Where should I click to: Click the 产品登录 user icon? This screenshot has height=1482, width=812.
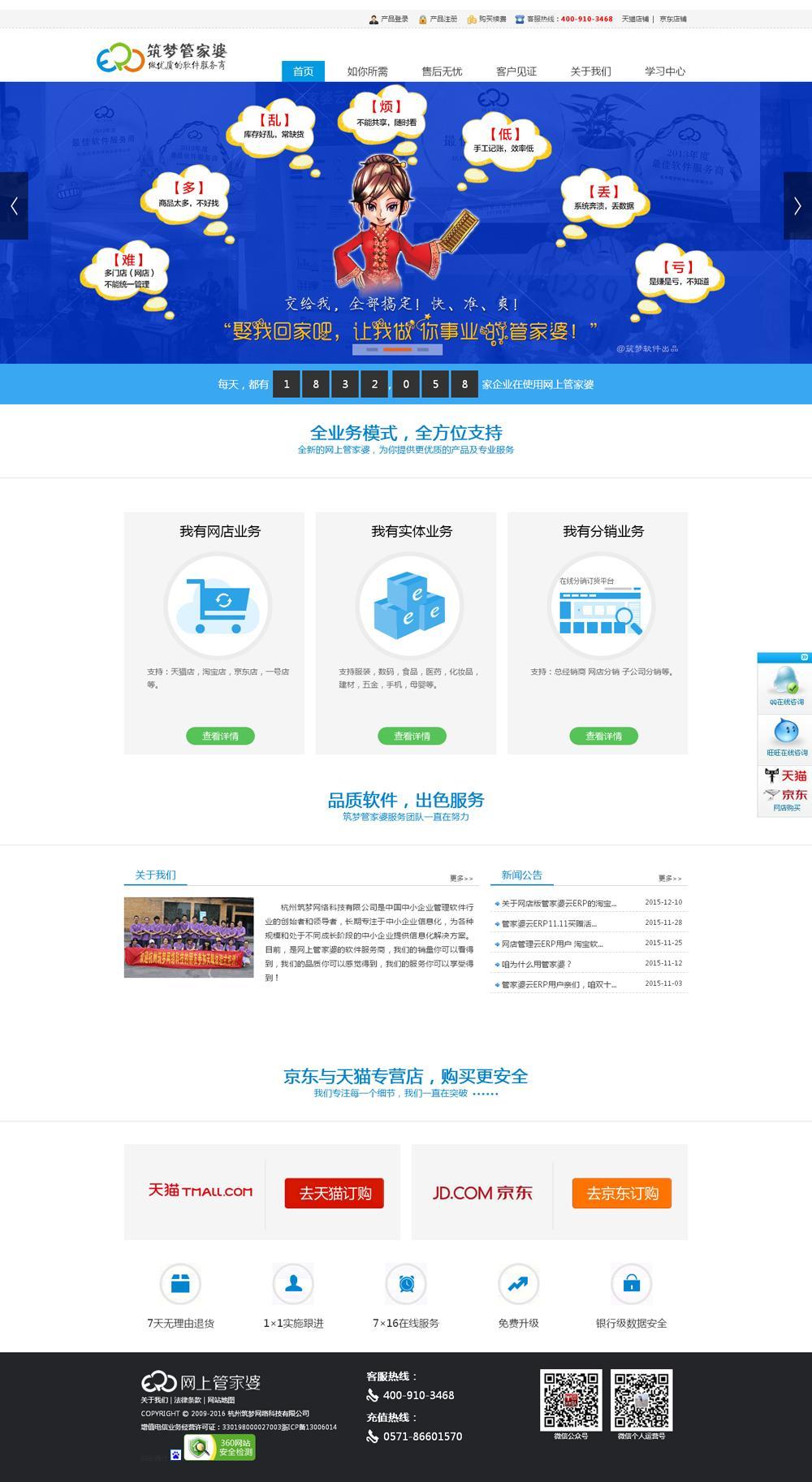(x=374, y=19)
